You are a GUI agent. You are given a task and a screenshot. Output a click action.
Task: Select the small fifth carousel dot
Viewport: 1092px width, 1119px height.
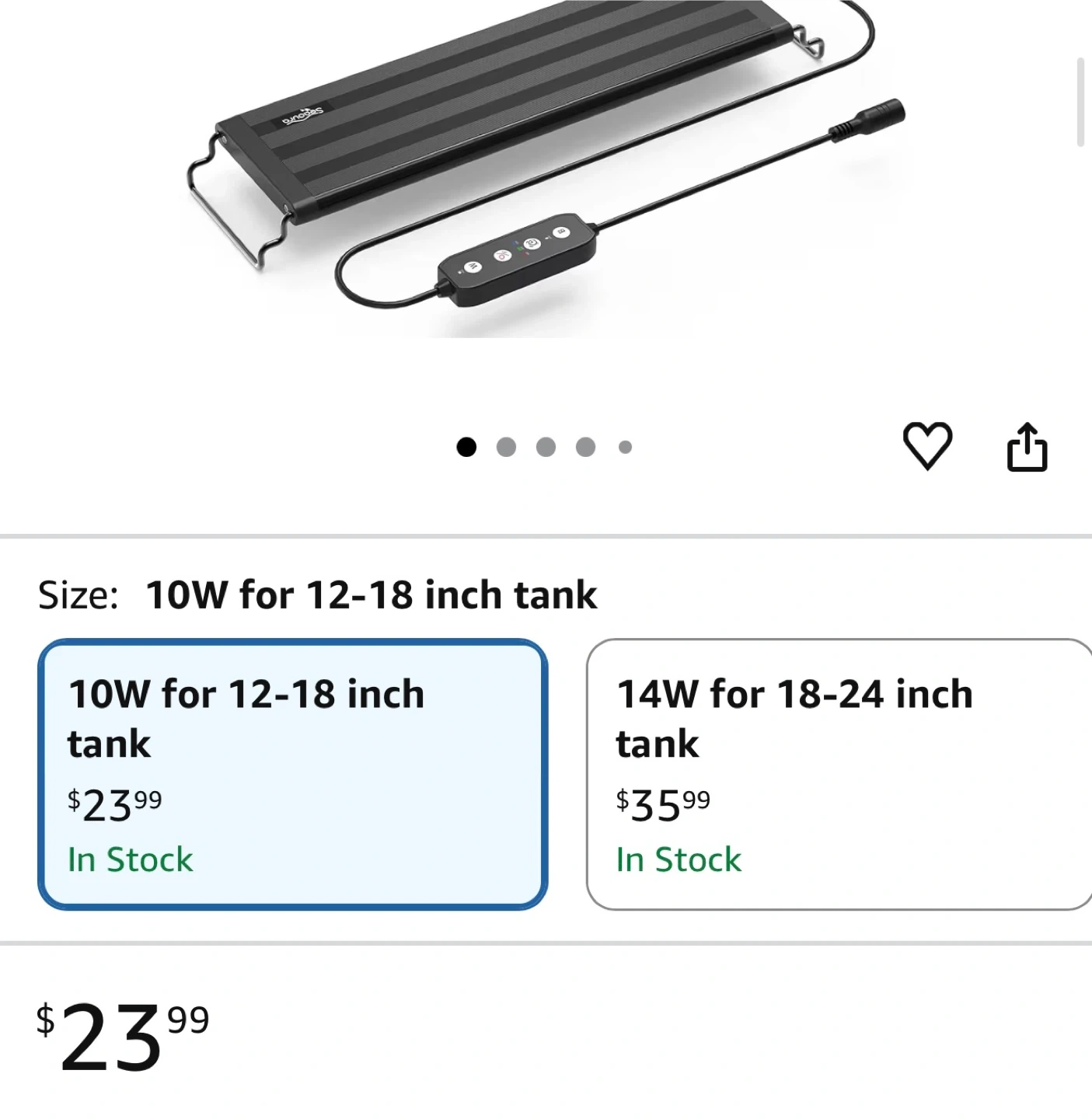point(625,447)
